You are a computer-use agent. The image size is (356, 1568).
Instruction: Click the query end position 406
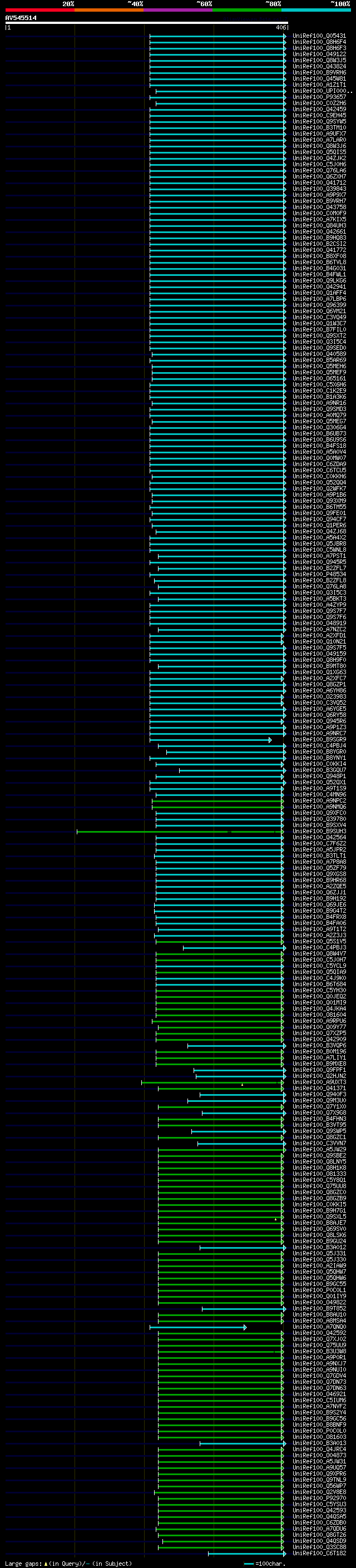coord(280,27)
